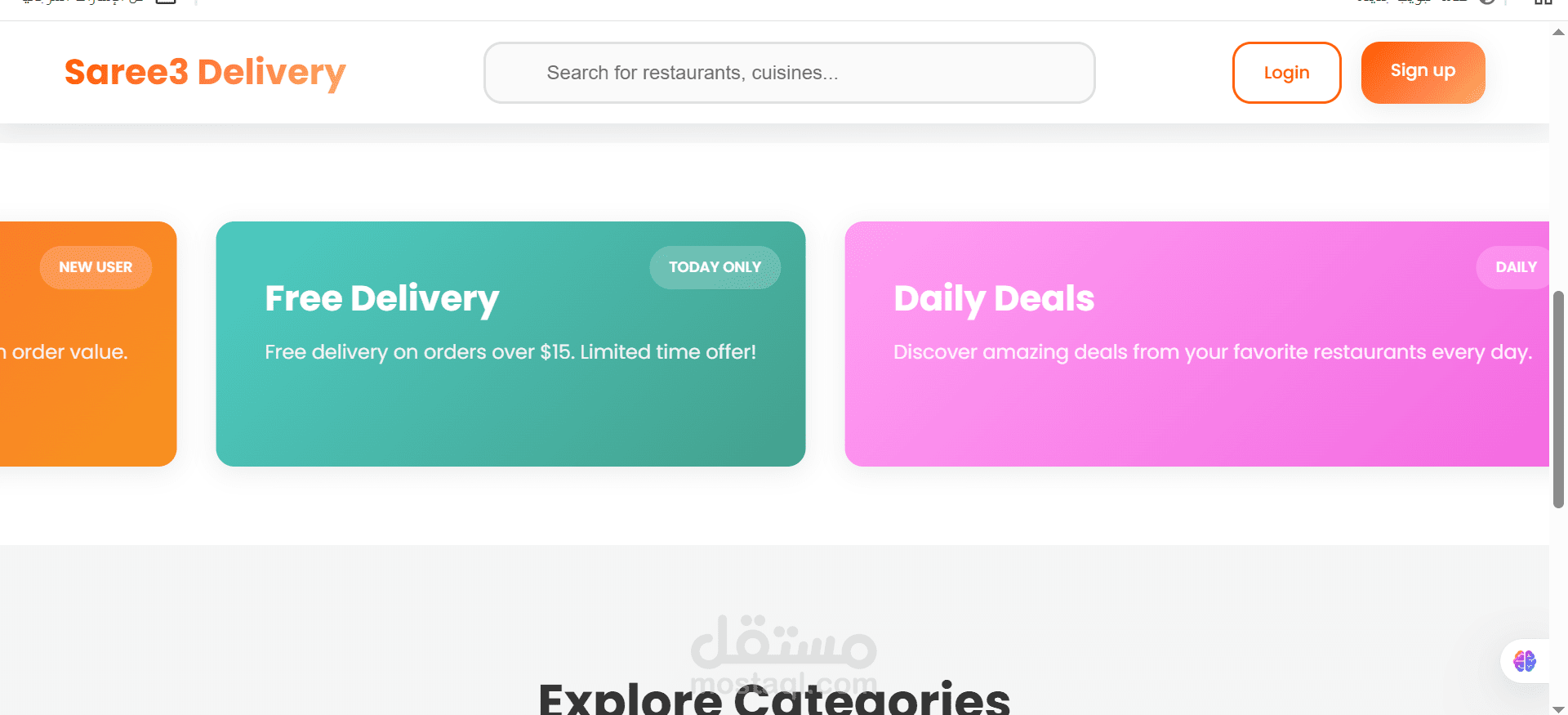Select the TODAY ONLY badge

pyautogui.click(x=715, y=267)
